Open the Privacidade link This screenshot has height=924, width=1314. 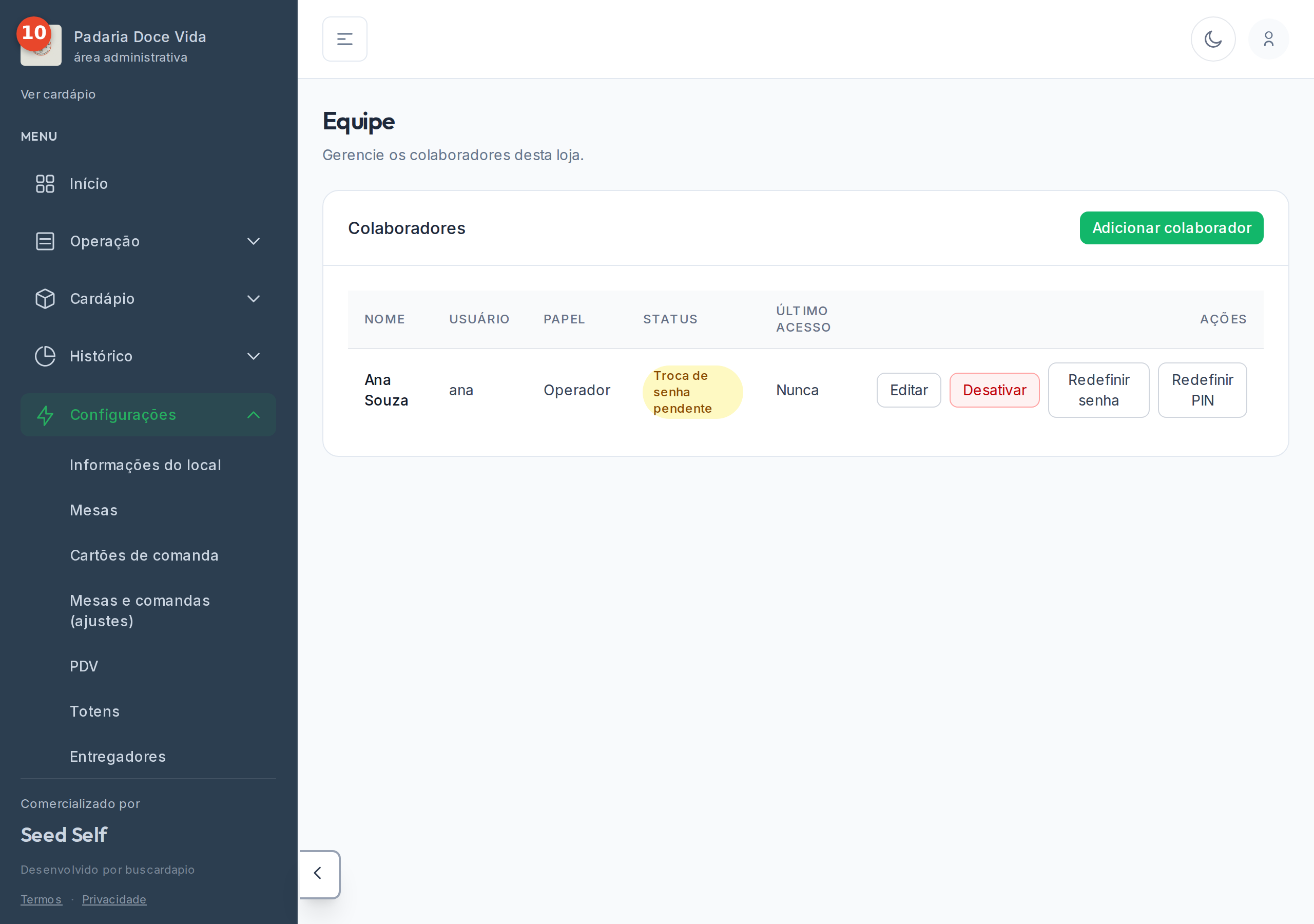coord(114,899)
